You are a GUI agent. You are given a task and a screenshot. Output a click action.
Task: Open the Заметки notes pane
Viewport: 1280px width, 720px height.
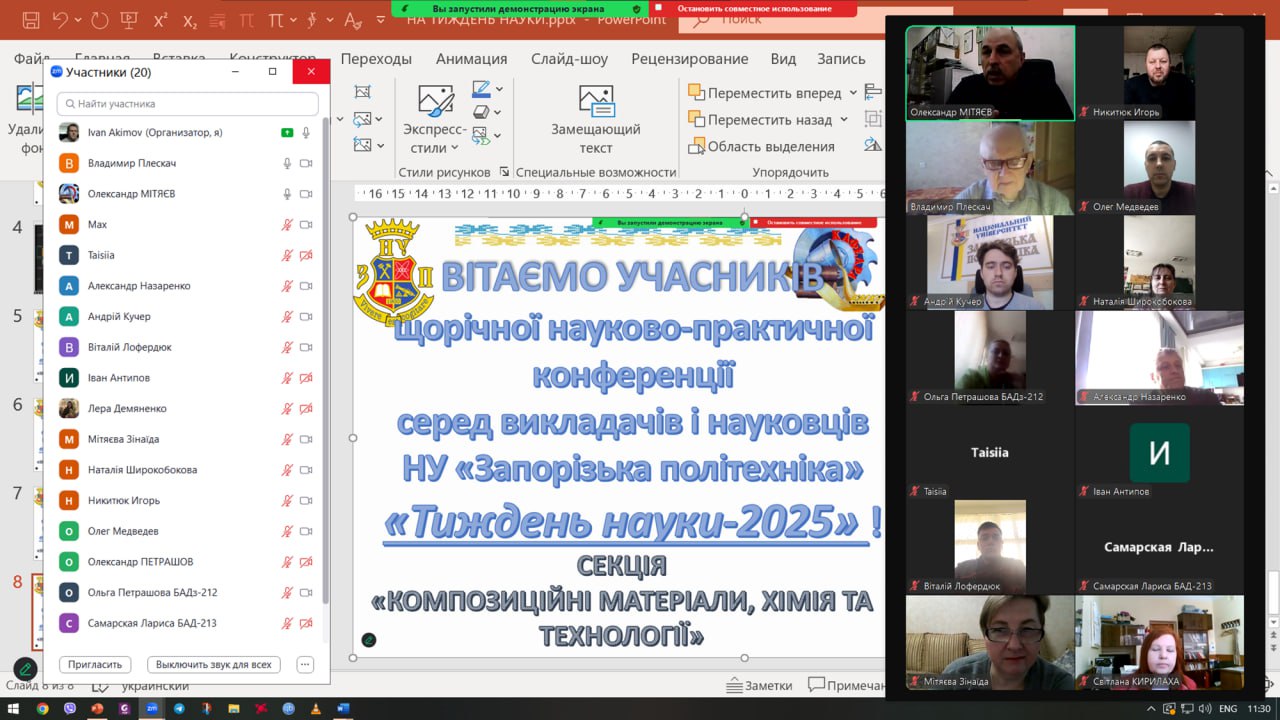click(758, 685)
